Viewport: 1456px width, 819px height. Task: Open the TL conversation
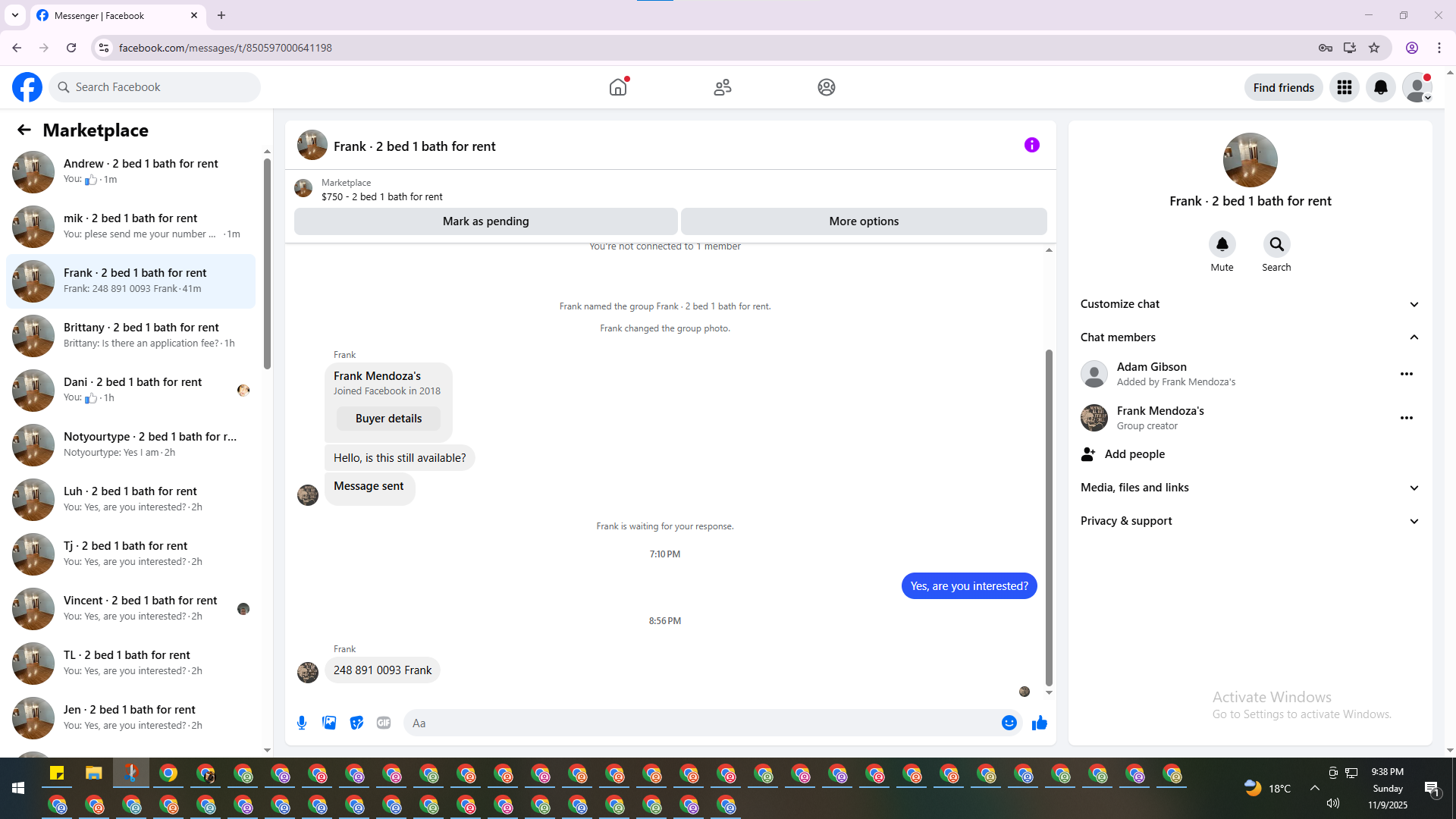pyautogui.click(x=130, y=664)
